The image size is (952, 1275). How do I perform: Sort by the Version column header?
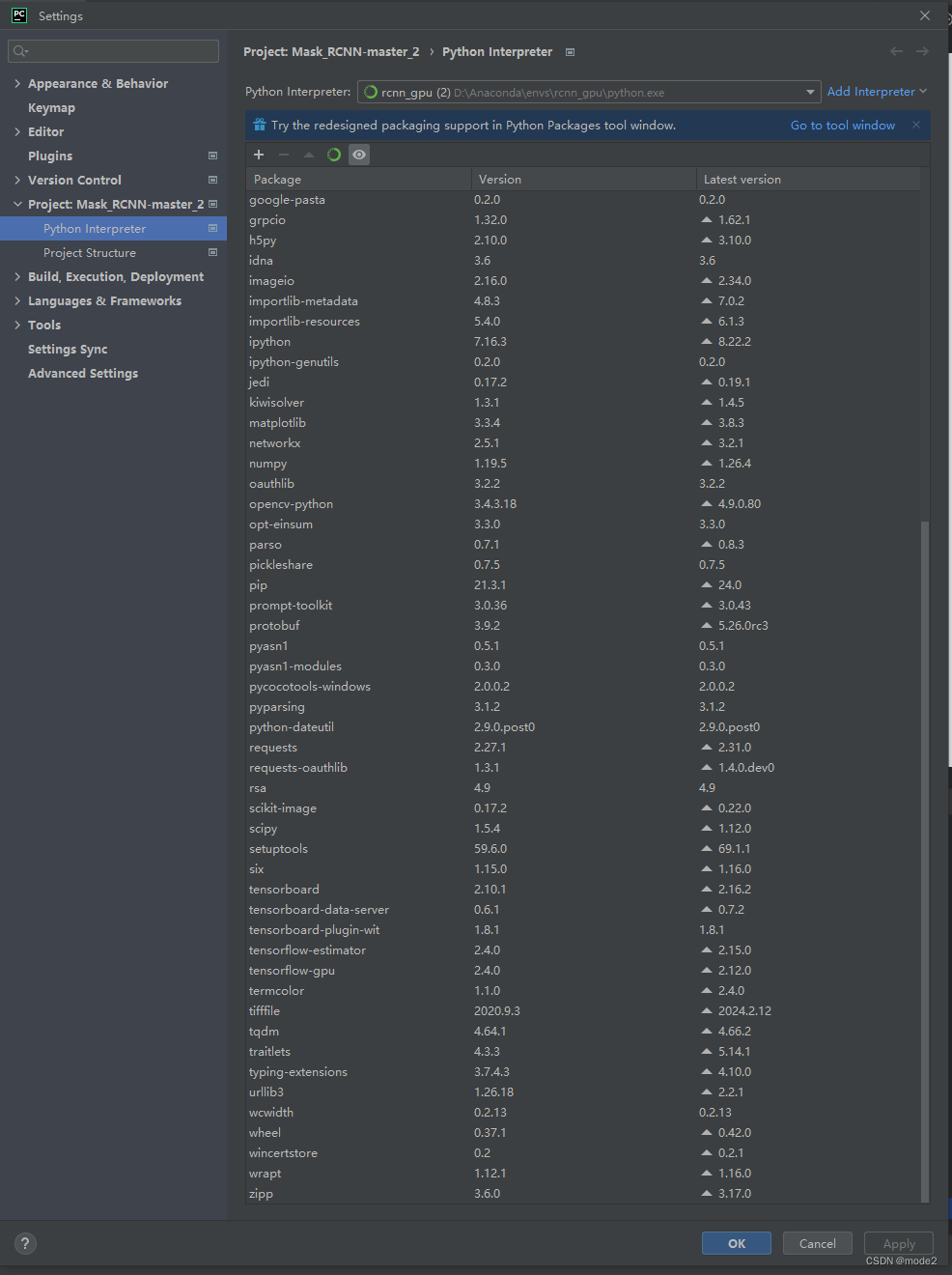(x=583, y=179)
